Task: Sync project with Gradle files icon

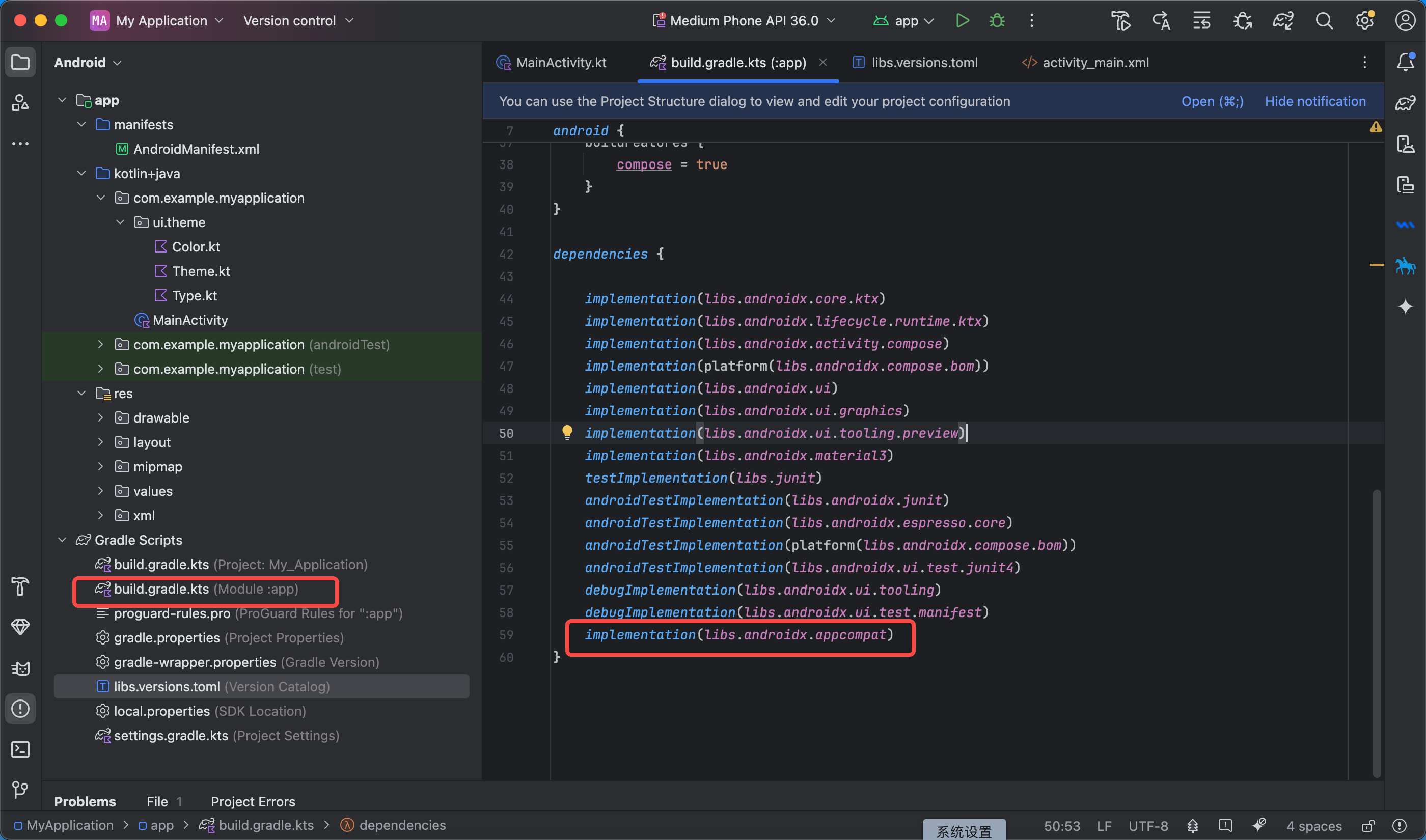Action: (1283, 21)
